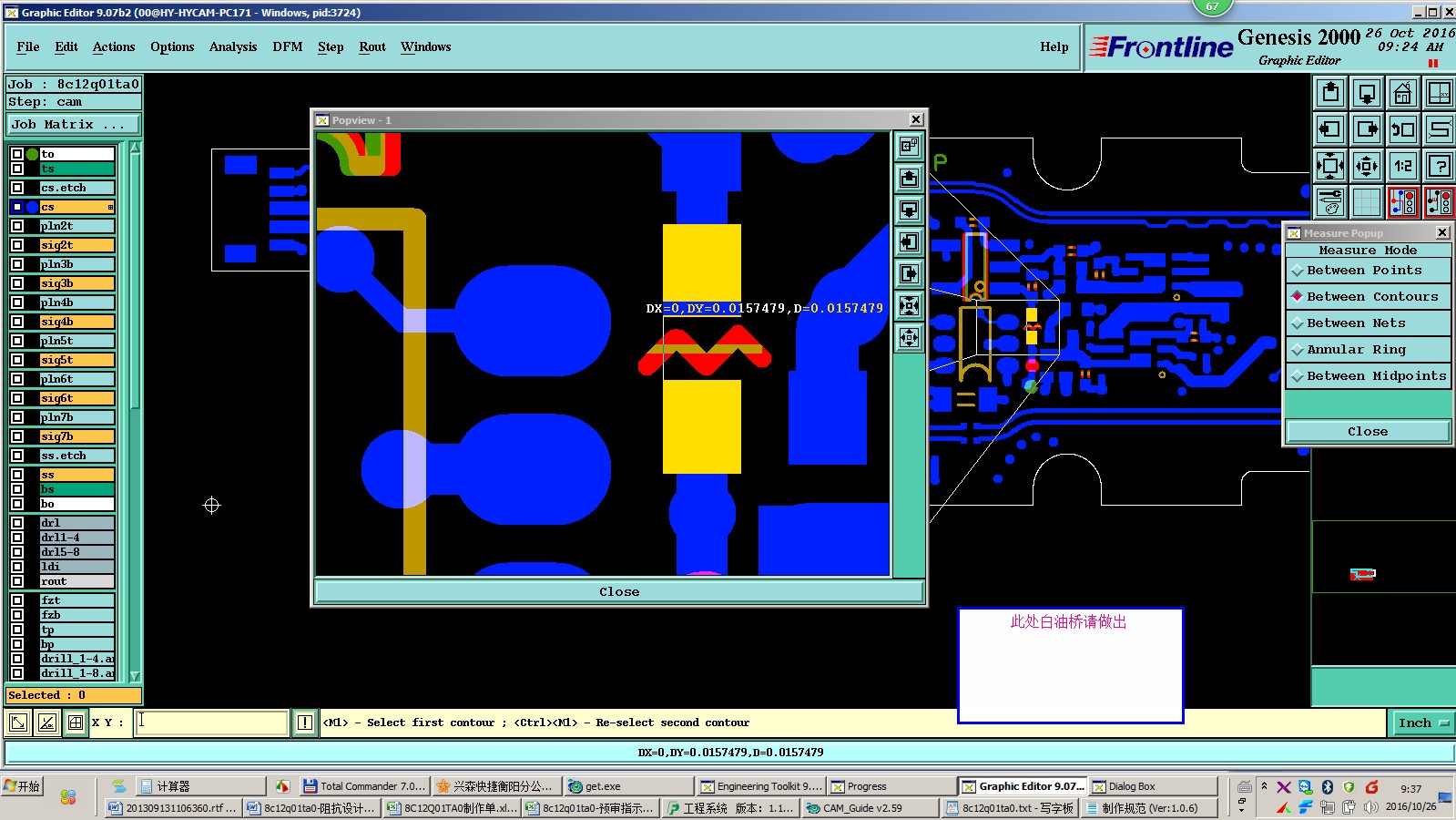1456x820 pixels.
Task: Click Close button in Measure Popup
Action: click(1368, 432)
